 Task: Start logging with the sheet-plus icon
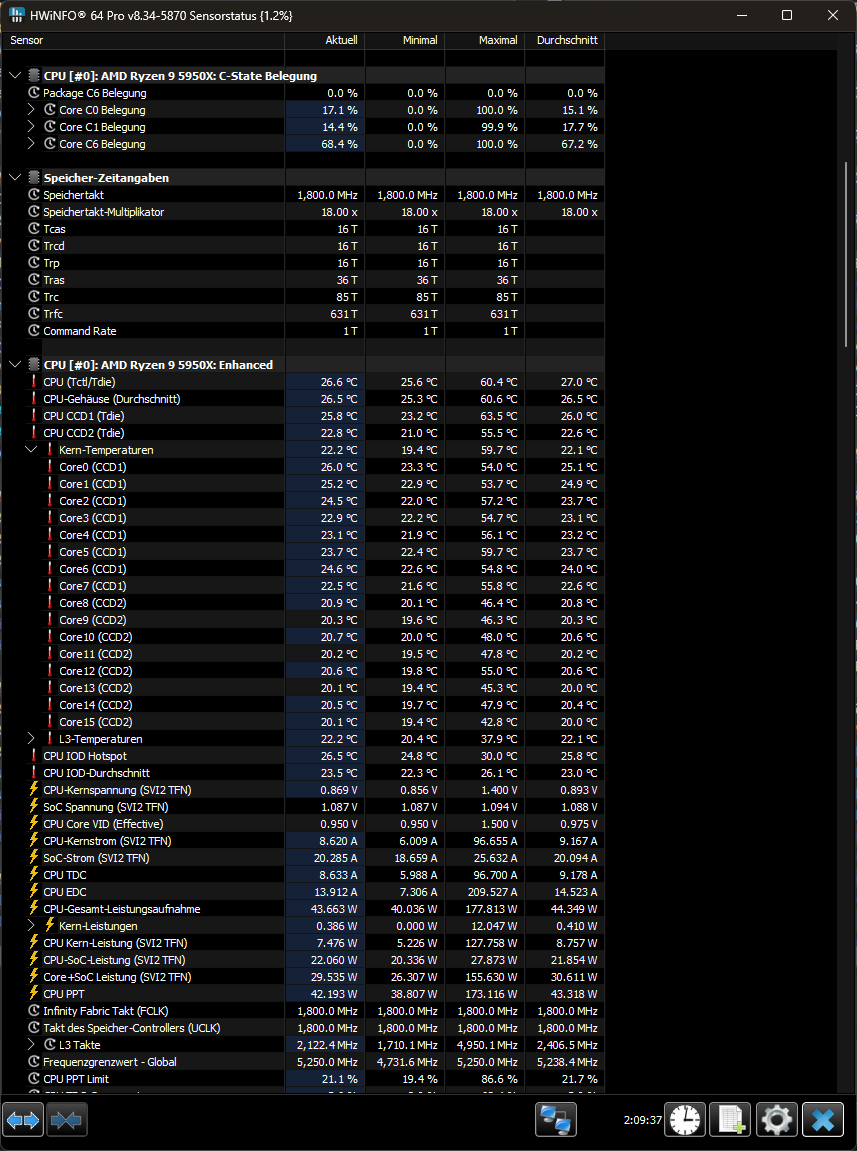tap(731, 1120)
